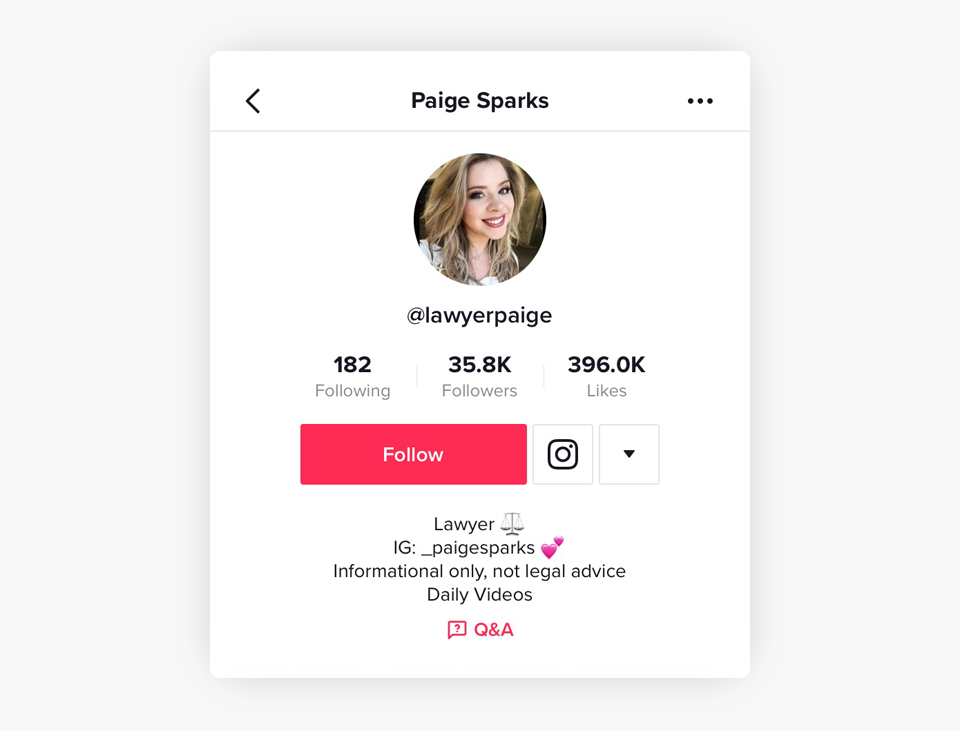960x731 pixels.
Task: View Paige Sparks' profile picture
Action: [x=480, y=219]
